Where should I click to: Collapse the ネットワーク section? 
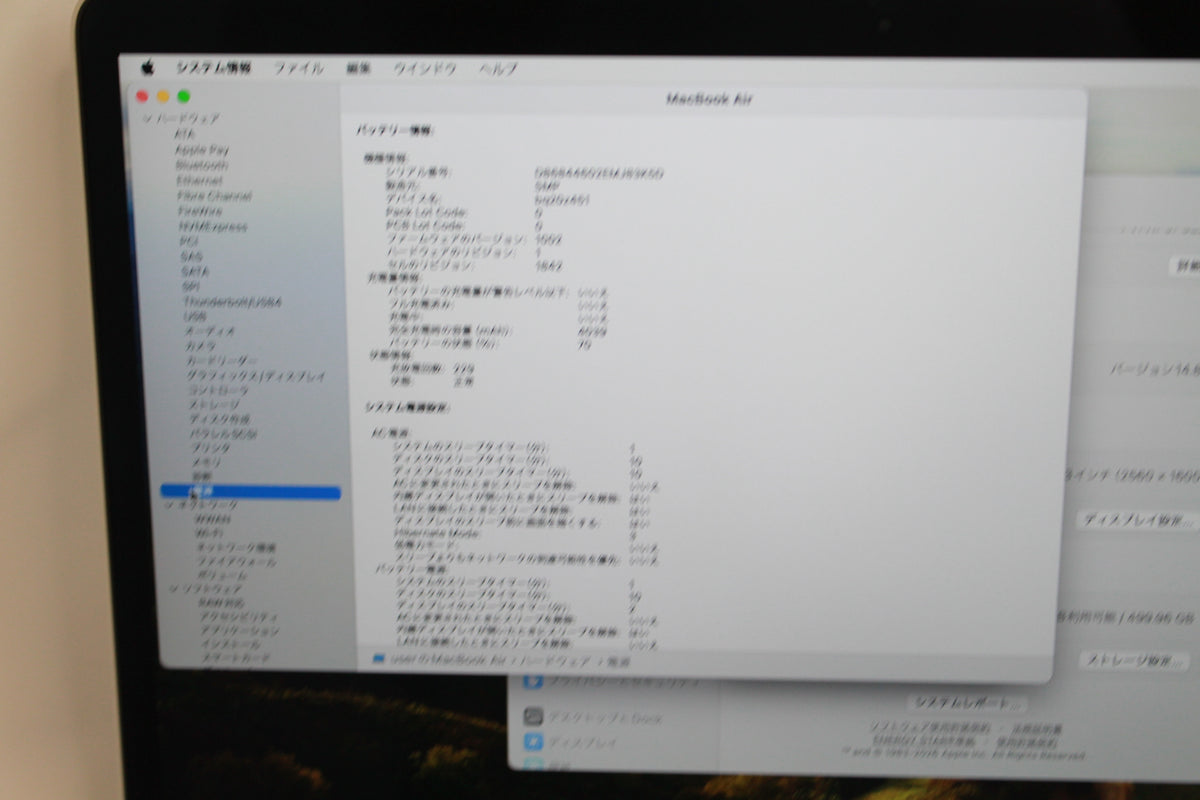pyautogui.click(x=169, y=506)
